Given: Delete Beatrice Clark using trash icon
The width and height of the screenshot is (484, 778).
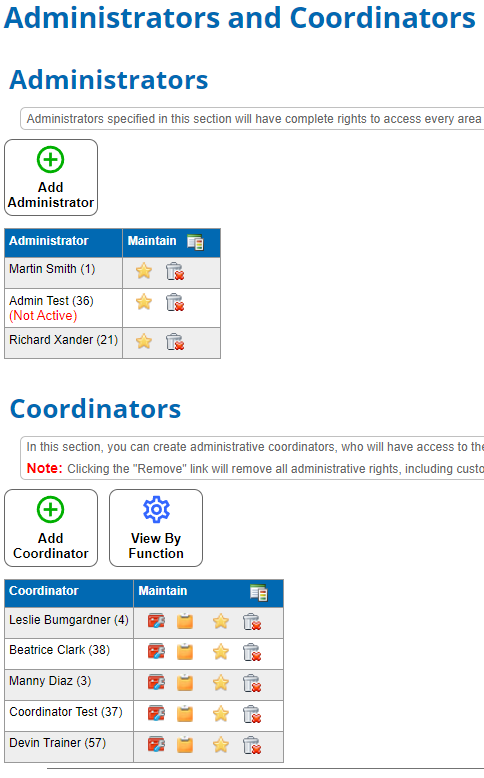Looking at the screenshot, I should pos(252,652).
